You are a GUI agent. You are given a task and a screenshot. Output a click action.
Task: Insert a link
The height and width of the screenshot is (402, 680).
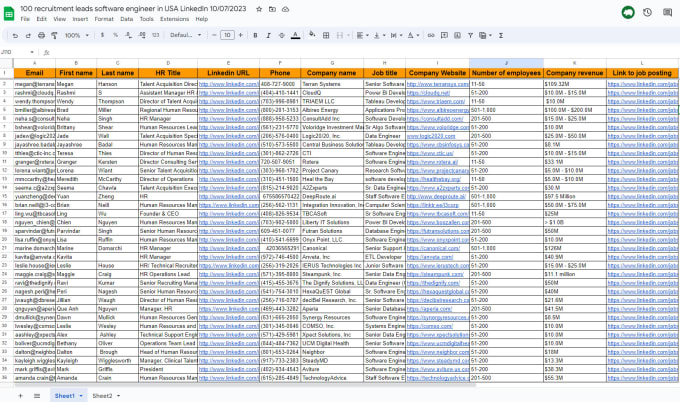point(431,36)
